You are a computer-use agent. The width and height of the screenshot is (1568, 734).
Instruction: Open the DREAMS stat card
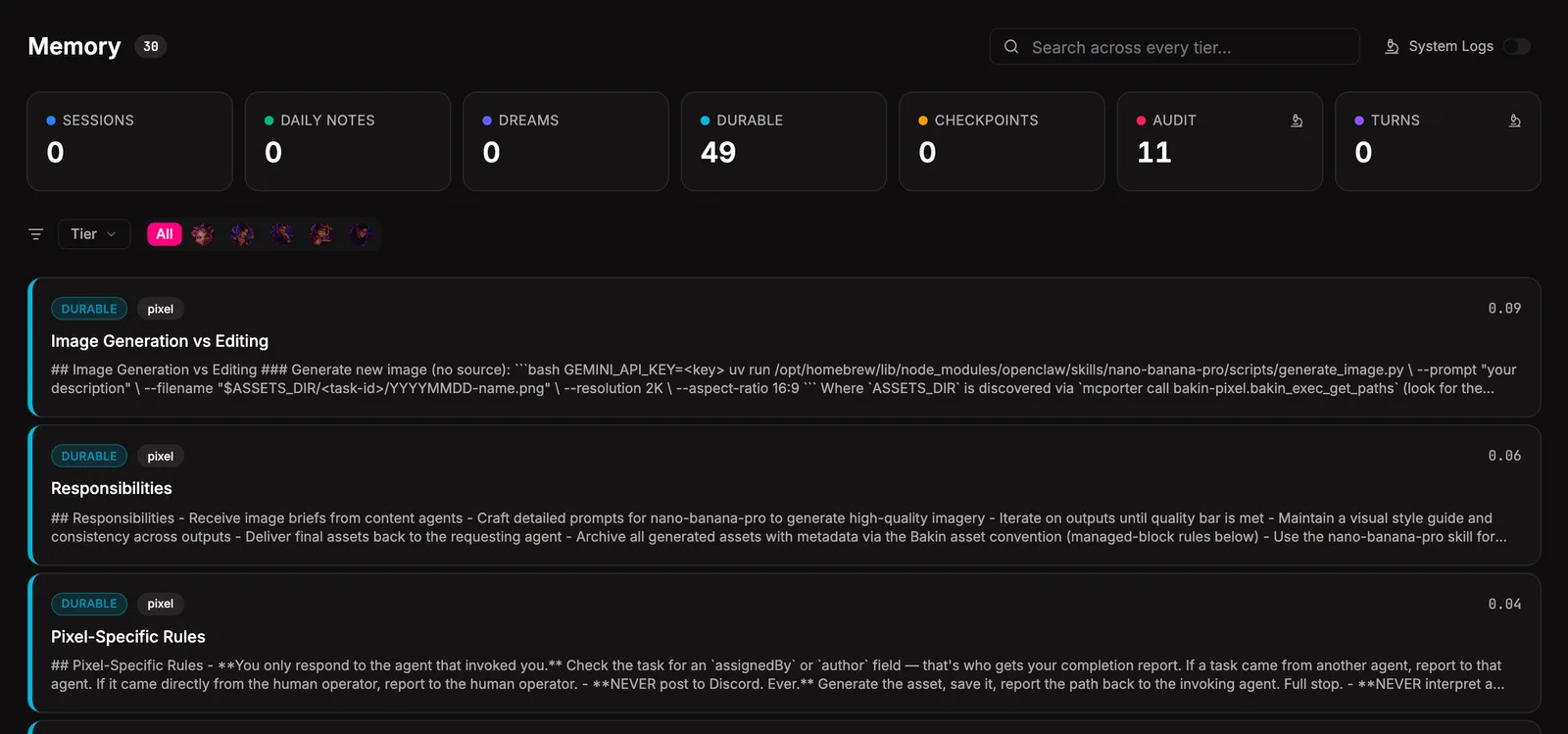(565, 141)
